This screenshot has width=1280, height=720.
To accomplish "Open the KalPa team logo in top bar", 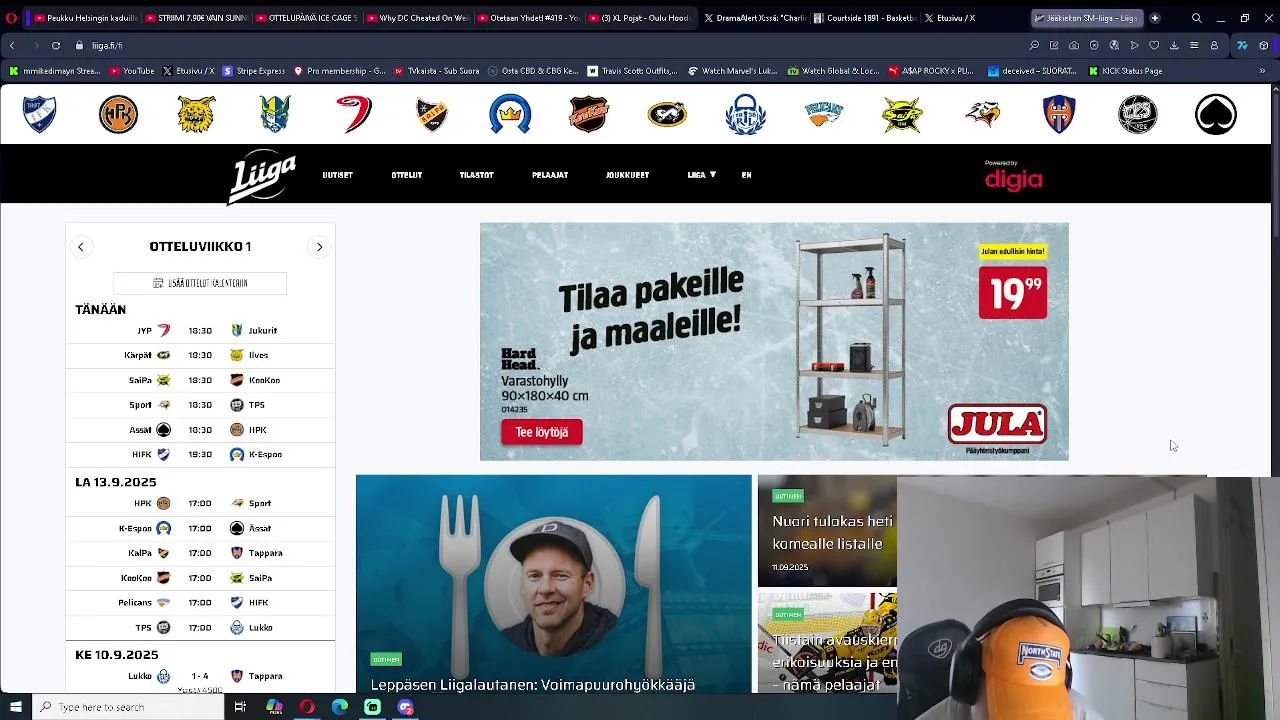I will [x=432, y=114].
